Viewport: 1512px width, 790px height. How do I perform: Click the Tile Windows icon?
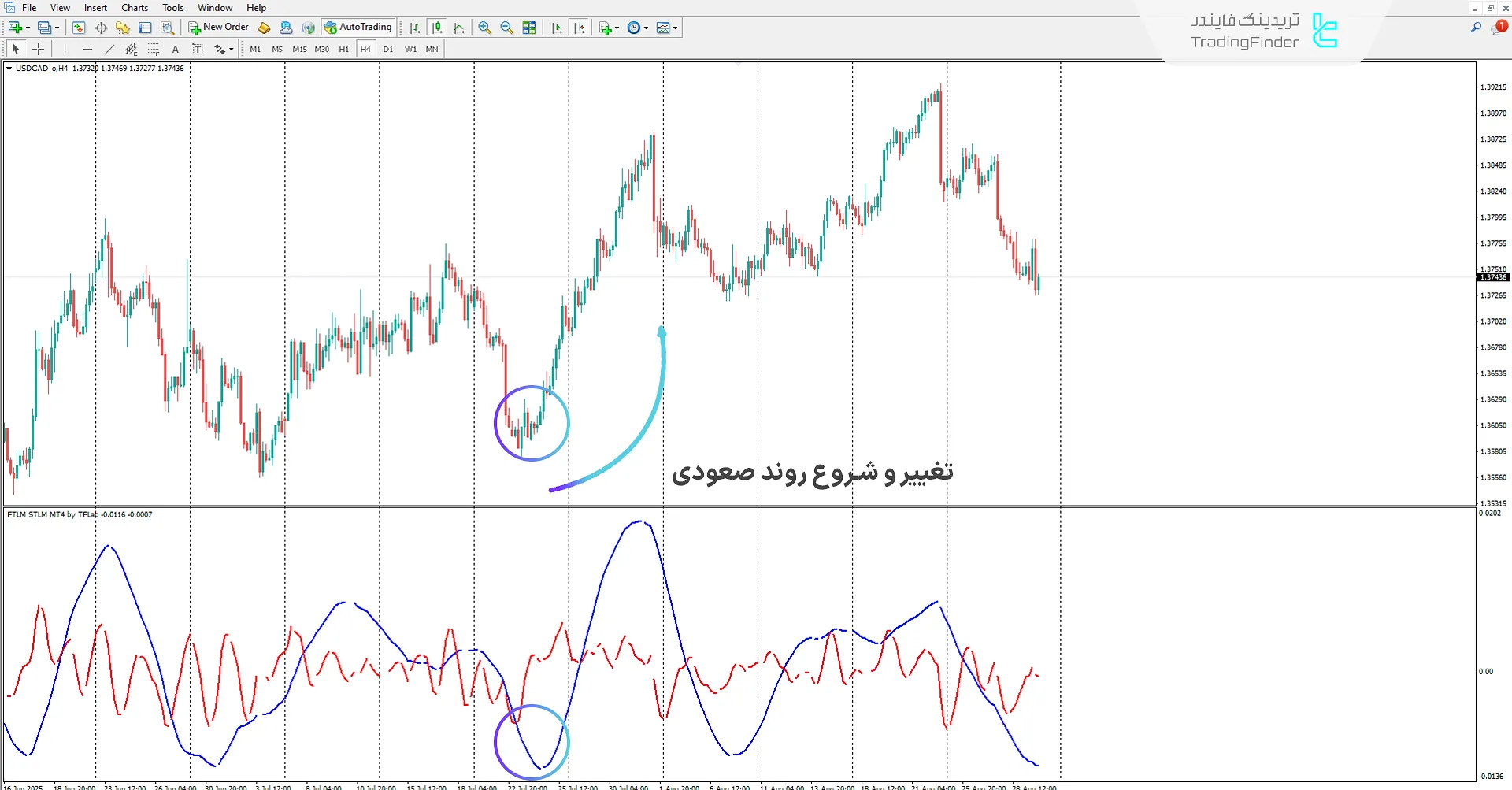click(529, 28)
